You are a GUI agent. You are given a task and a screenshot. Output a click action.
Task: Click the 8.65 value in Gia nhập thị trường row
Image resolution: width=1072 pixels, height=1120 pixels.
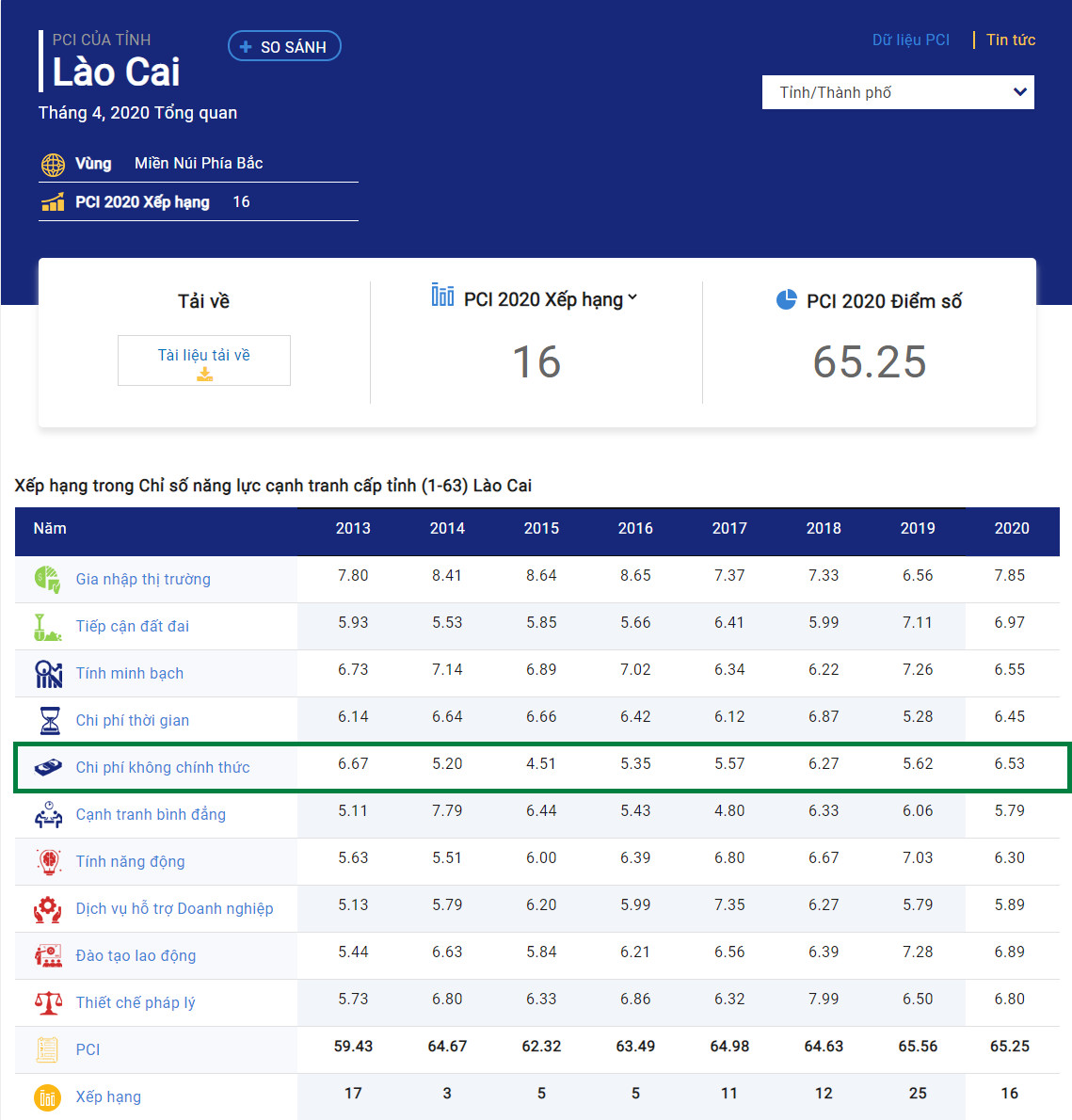tap(635, 576)
